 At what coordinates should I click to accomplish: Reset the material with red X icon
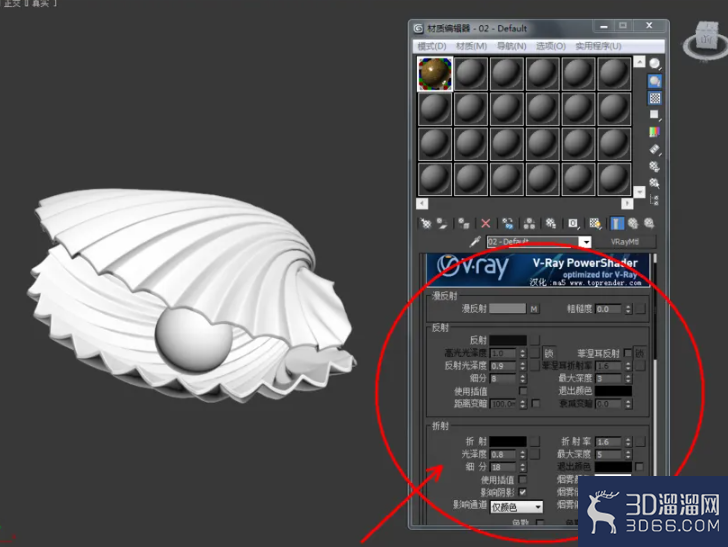click(x=486, y=224)
